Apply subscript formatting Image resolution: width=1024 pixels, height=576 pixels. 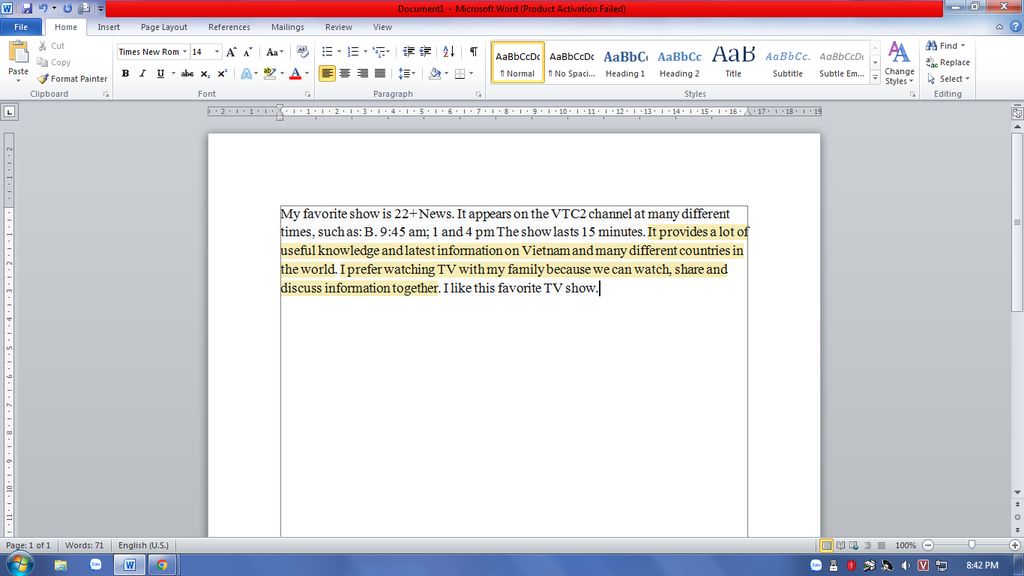pos(205,74)
